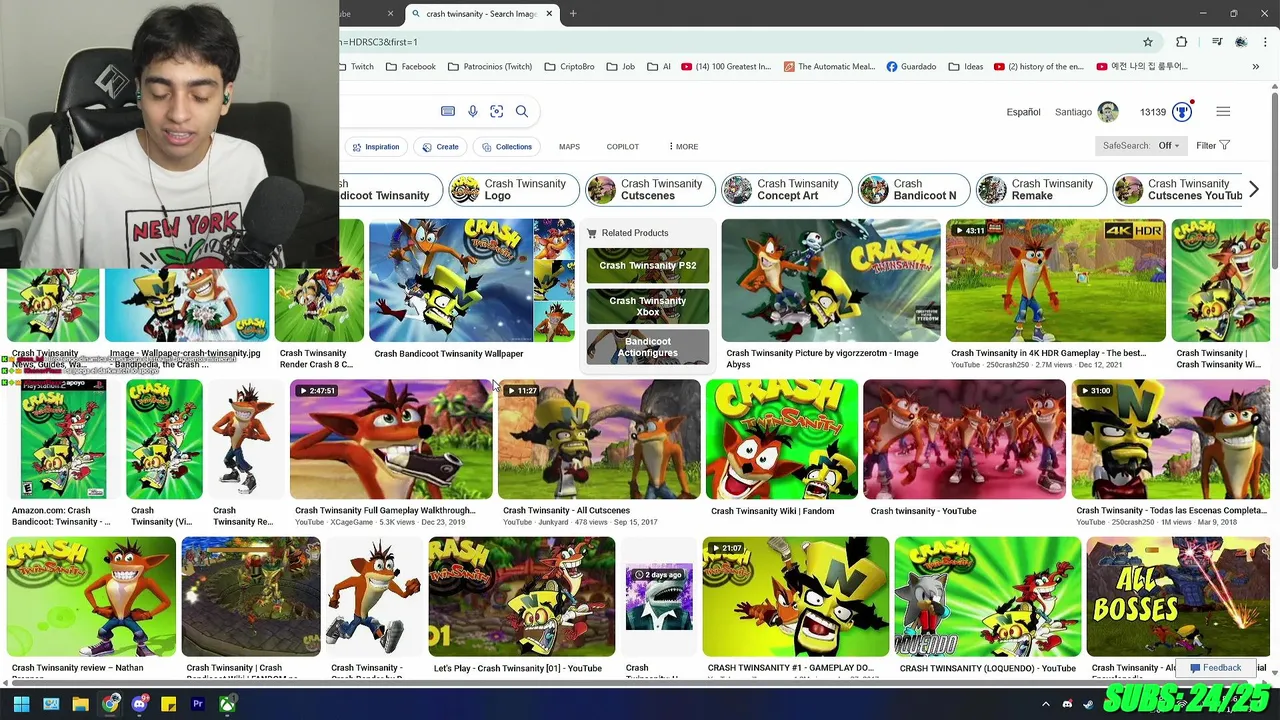Submit search with the magnifying glass icon

click(522, 111)
